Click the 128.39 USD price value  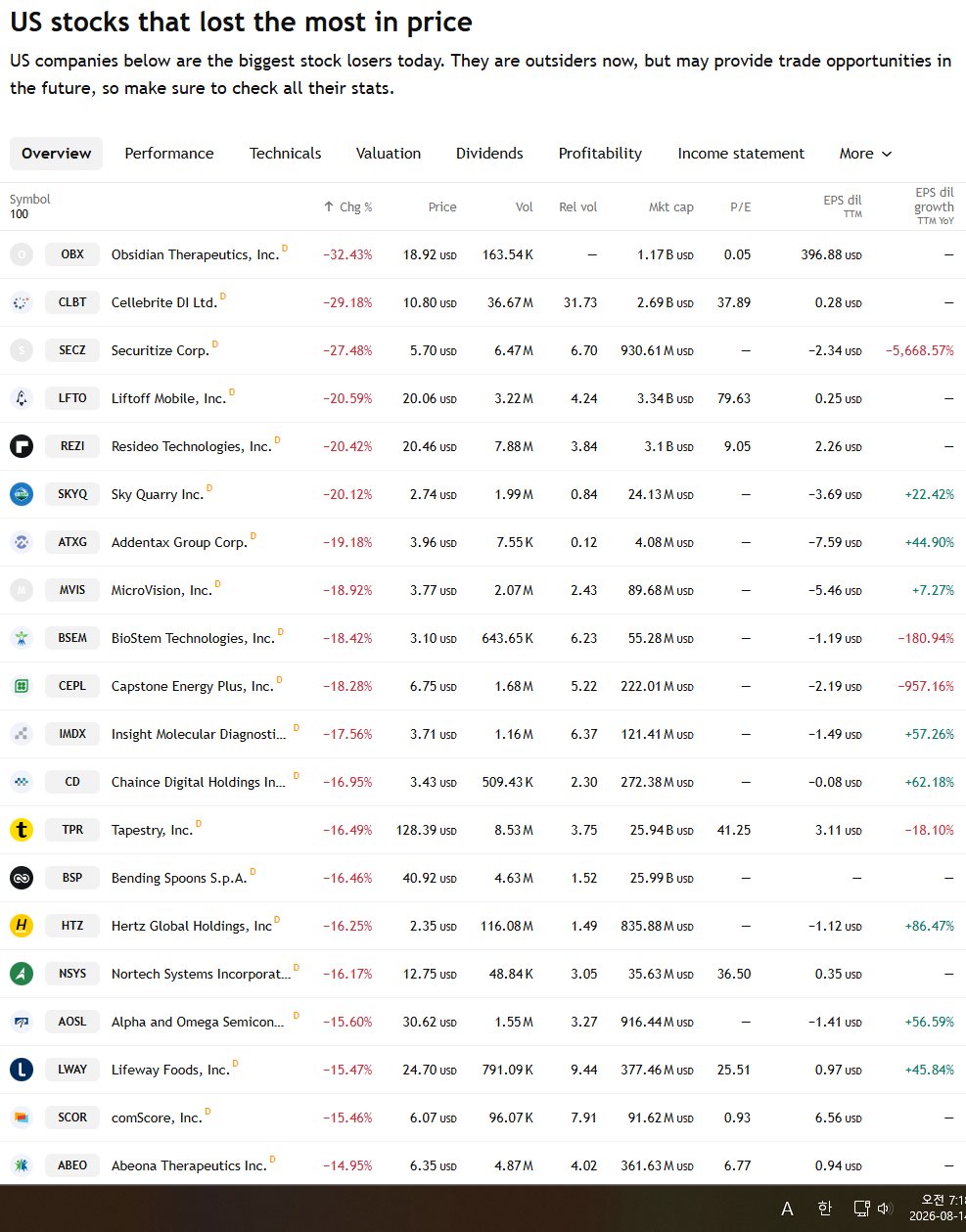(427, 830)
